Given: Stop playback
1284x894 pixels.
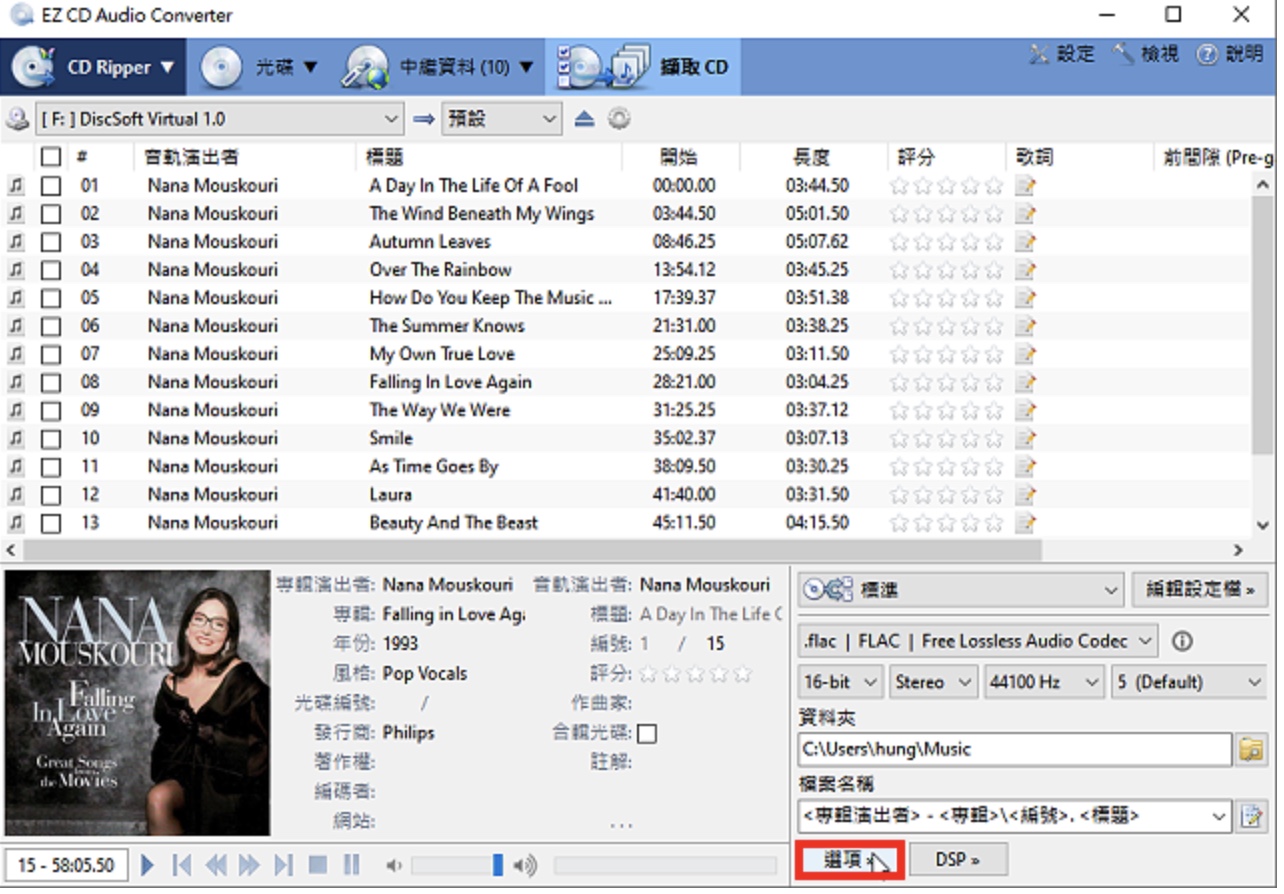Looking at the screenshot, I should point(318,866).
